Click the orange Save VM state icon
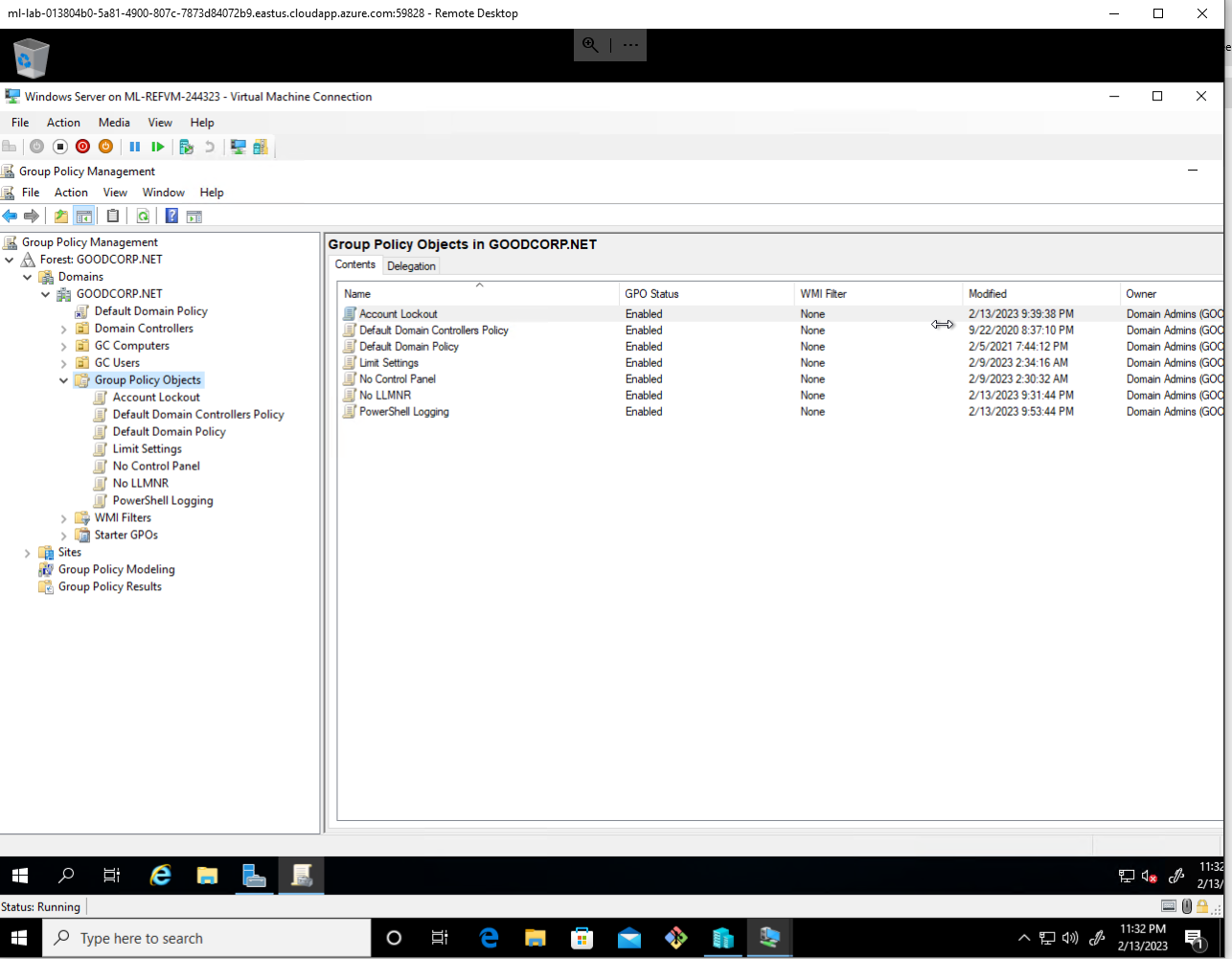This screenshot has height=959, width=1232. (105, 147)
